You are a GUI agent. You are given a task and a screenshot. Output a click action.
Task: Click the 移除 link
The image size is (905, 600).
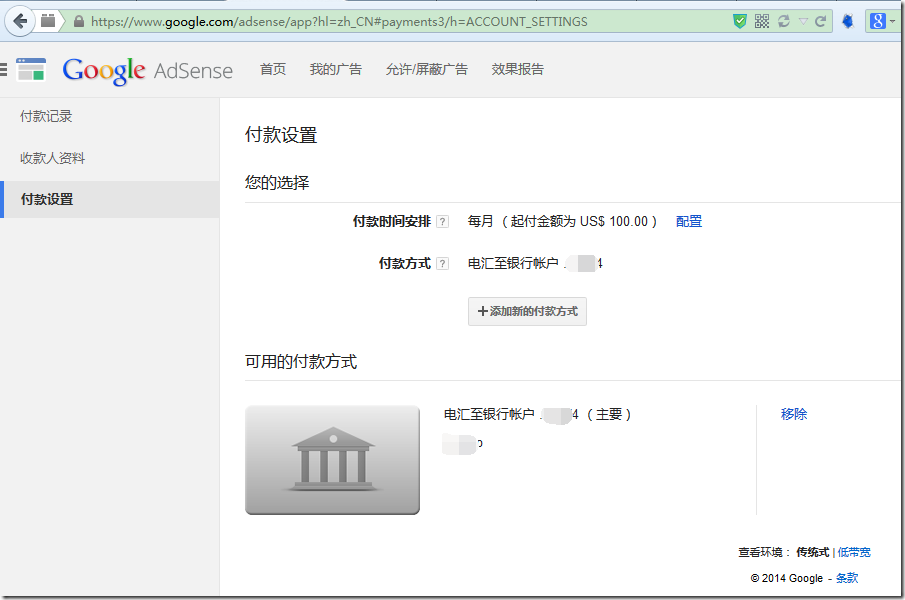coord(794,414)
